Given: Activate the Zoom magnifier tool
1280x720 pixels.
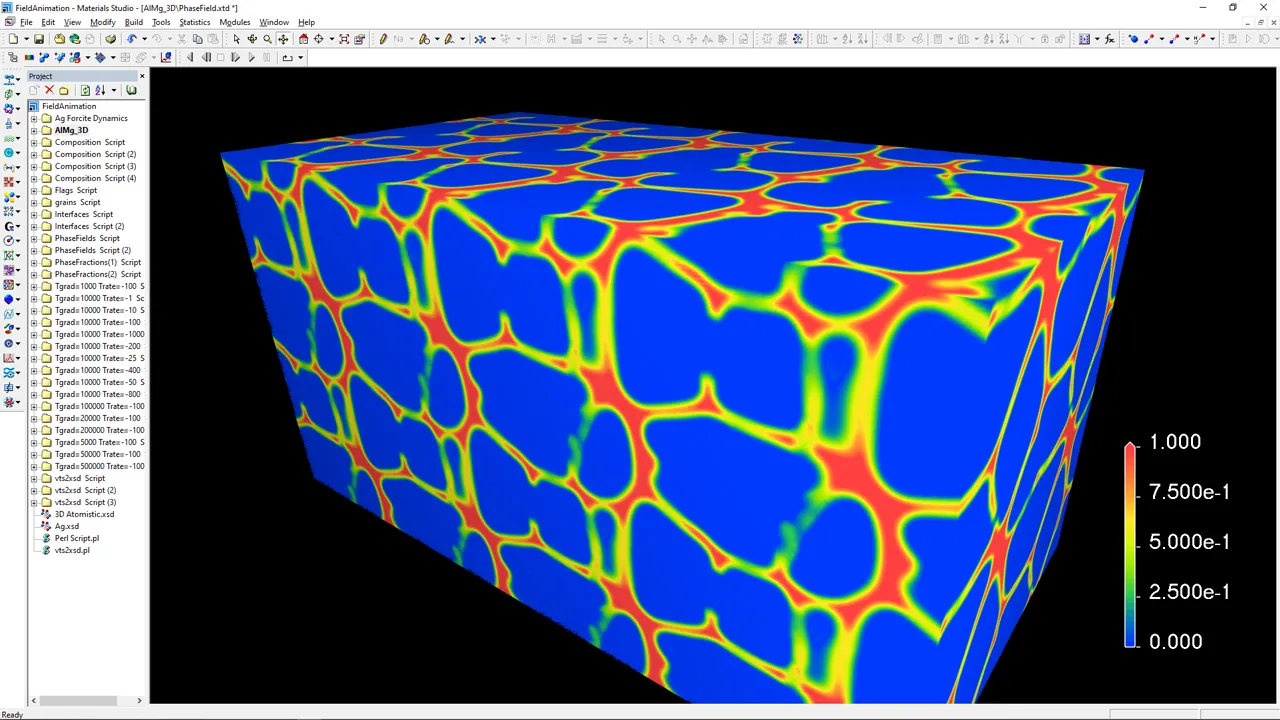Looking at the screenshot, I should click(267, 39).
